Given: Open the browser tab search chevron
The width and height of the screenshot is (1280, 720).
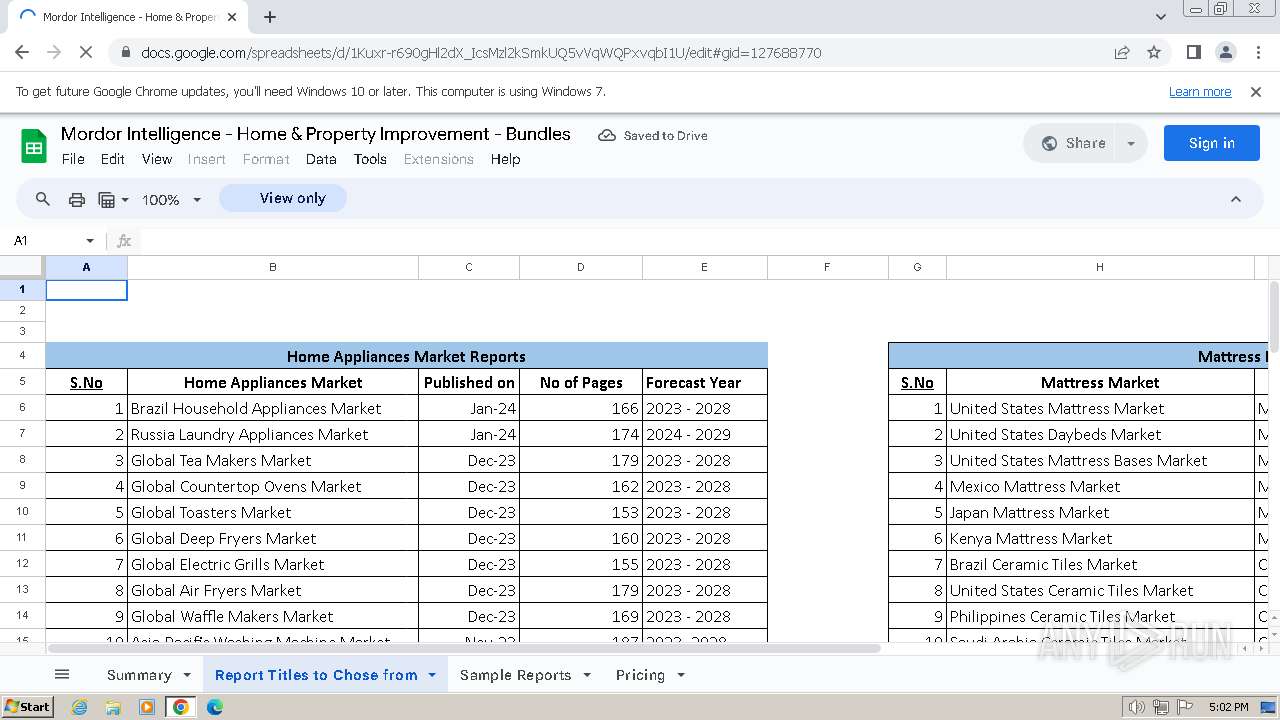Looking at the screenshot, I should [1161, 17].
